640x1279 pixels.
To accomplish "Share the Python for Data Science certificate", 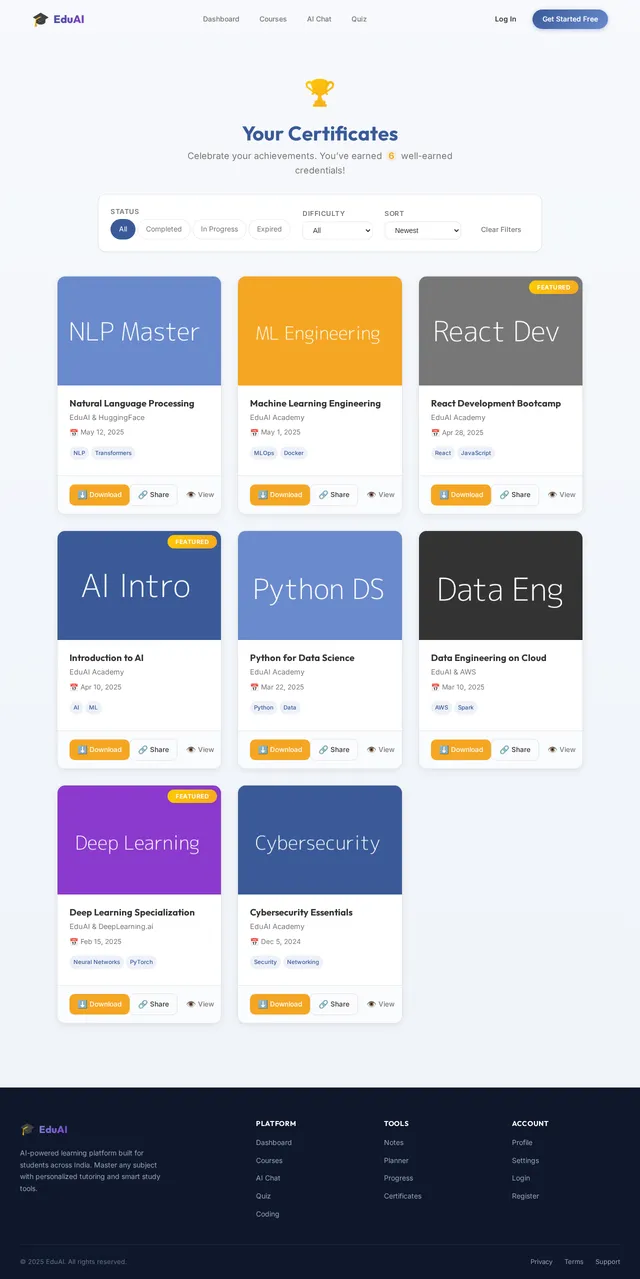I will 334,750.
